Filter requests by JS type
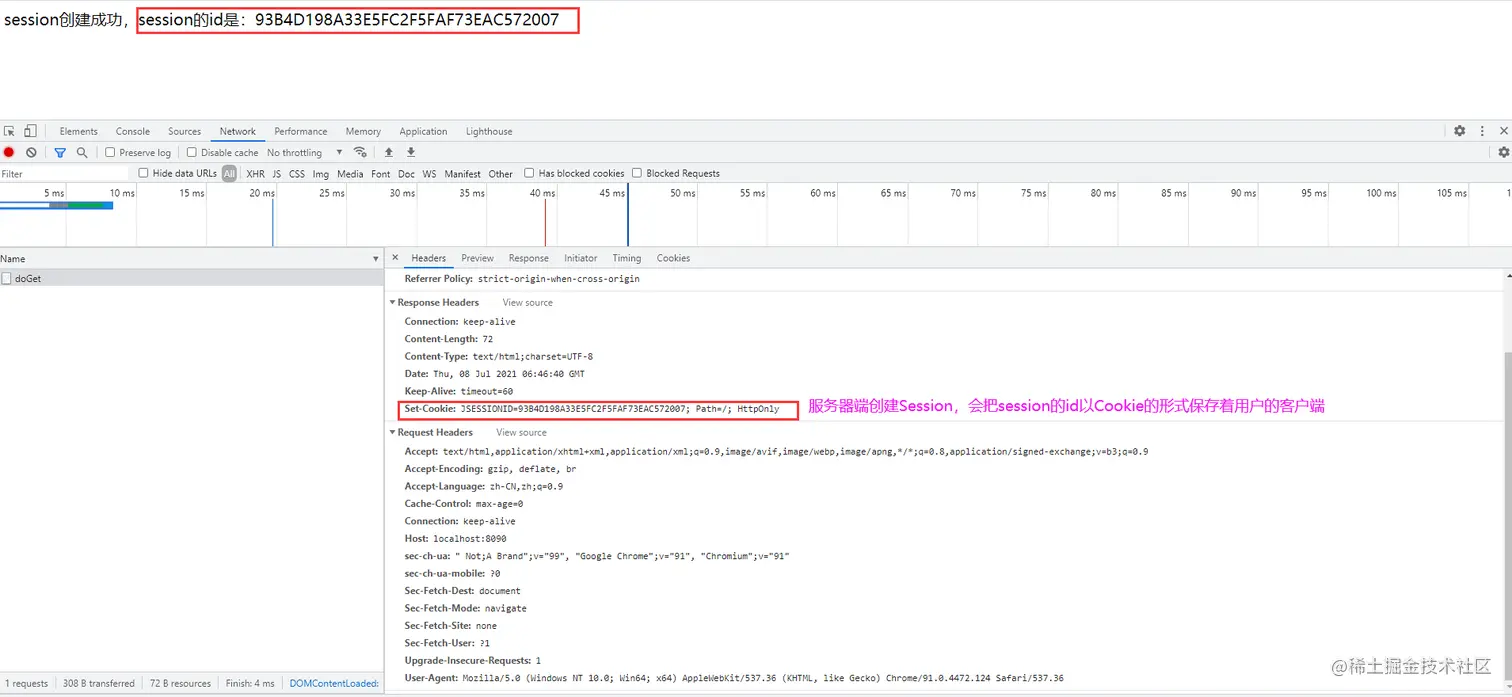The image size is (1512, 697). pos(277,173)
